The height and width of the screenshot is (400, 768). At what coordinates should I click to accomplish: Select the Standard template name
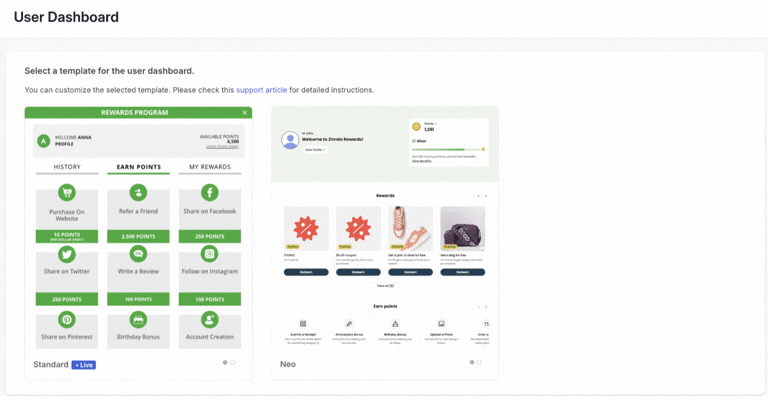(51, 364)
